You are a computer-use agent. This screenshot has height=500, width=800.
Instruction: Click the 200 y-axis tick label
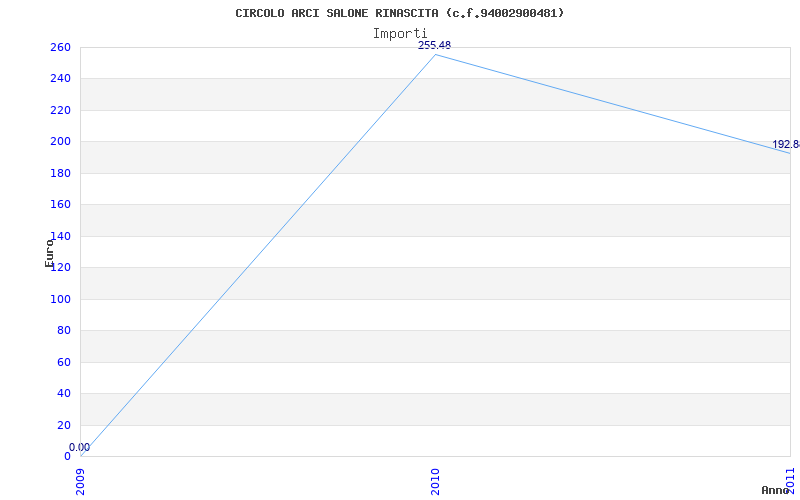(60, 142)
